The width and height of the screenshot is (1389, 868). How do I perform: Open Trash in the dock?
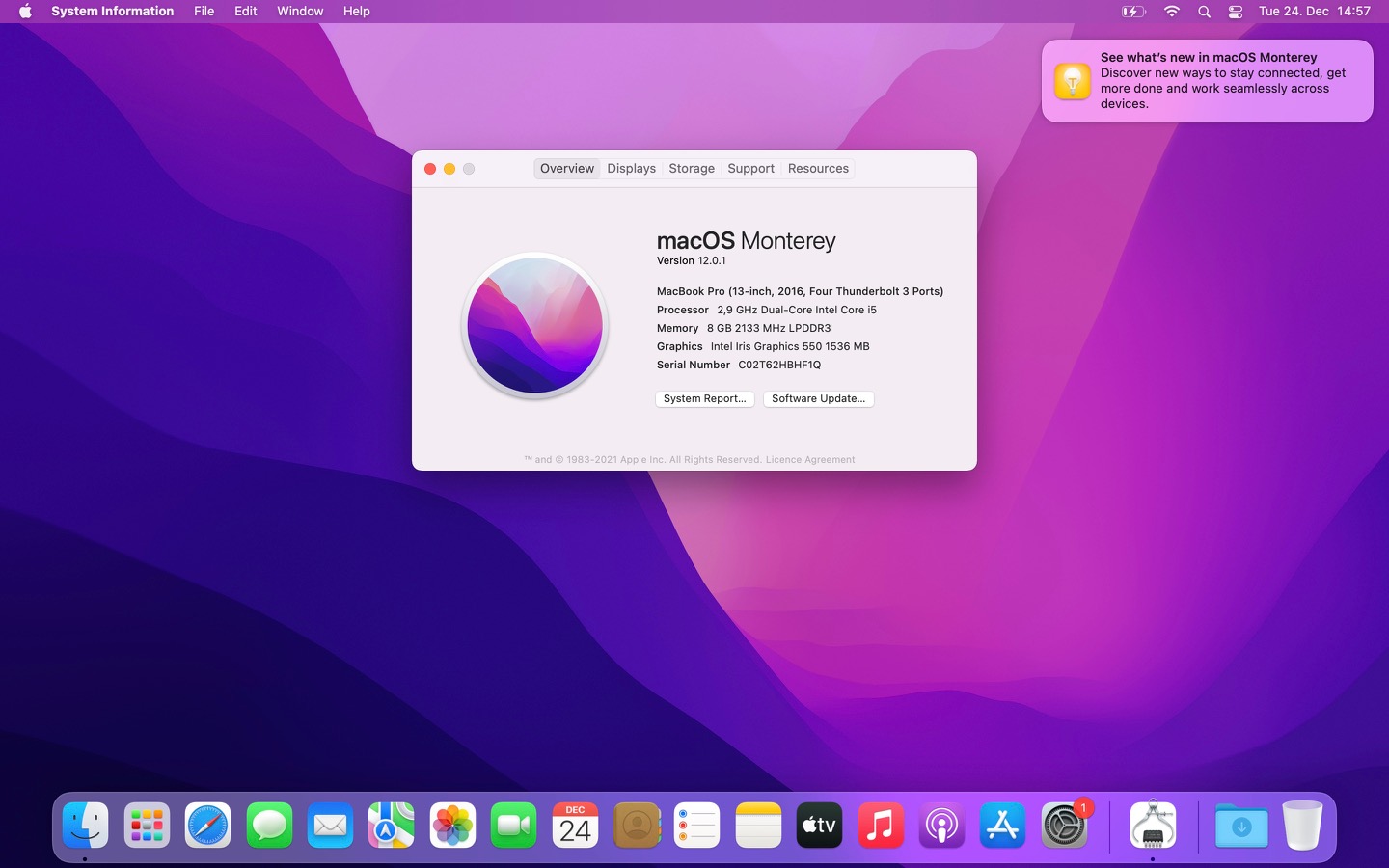tap(1302, 826)
